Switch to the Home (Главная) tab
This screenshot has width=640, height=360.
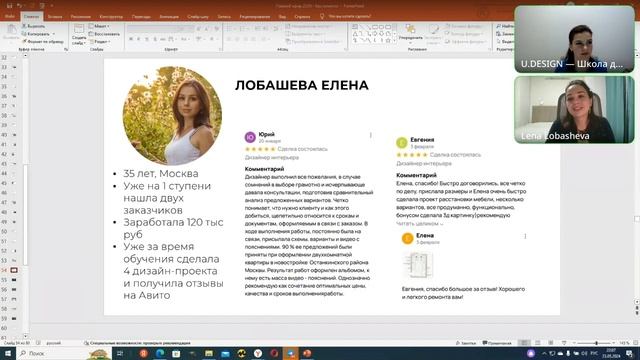pyautogui.click(x=31, y=16)
